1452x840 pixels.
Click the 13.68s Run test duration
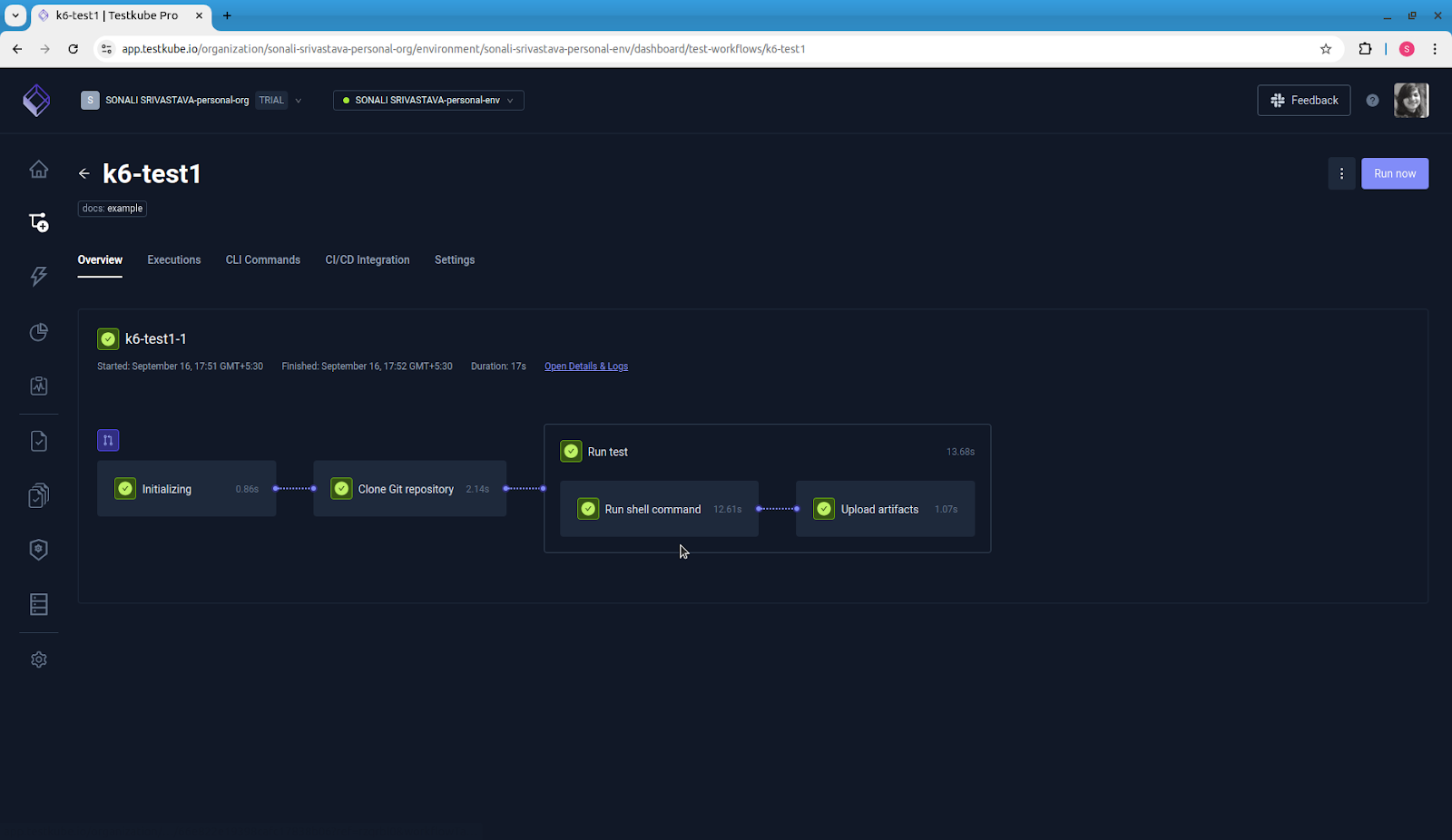click(x=960, y=452)
